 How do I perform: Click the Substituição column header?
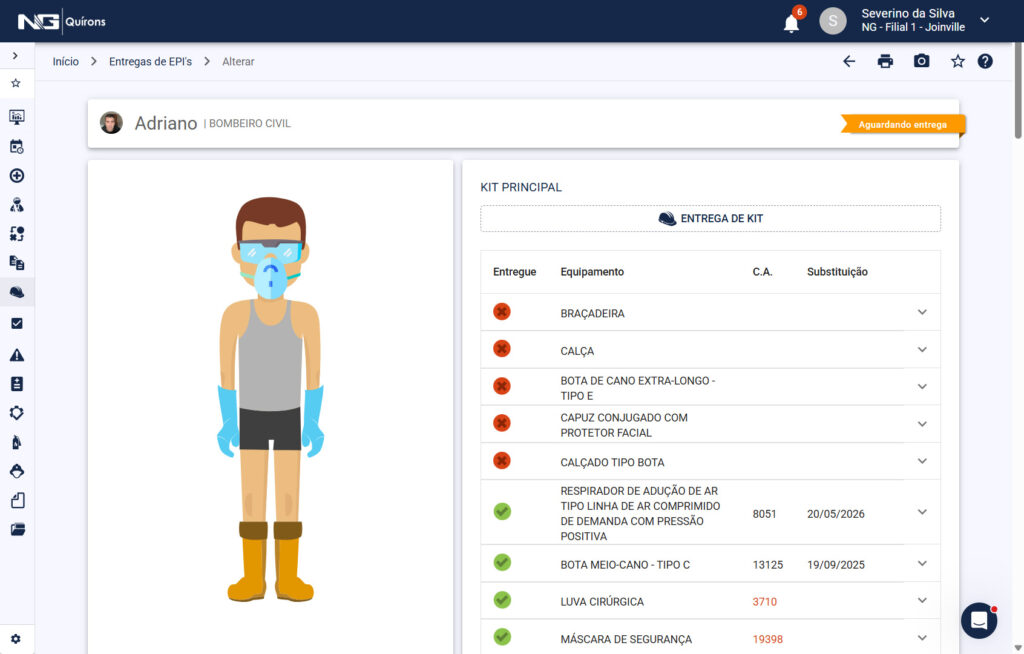point(837,272)
